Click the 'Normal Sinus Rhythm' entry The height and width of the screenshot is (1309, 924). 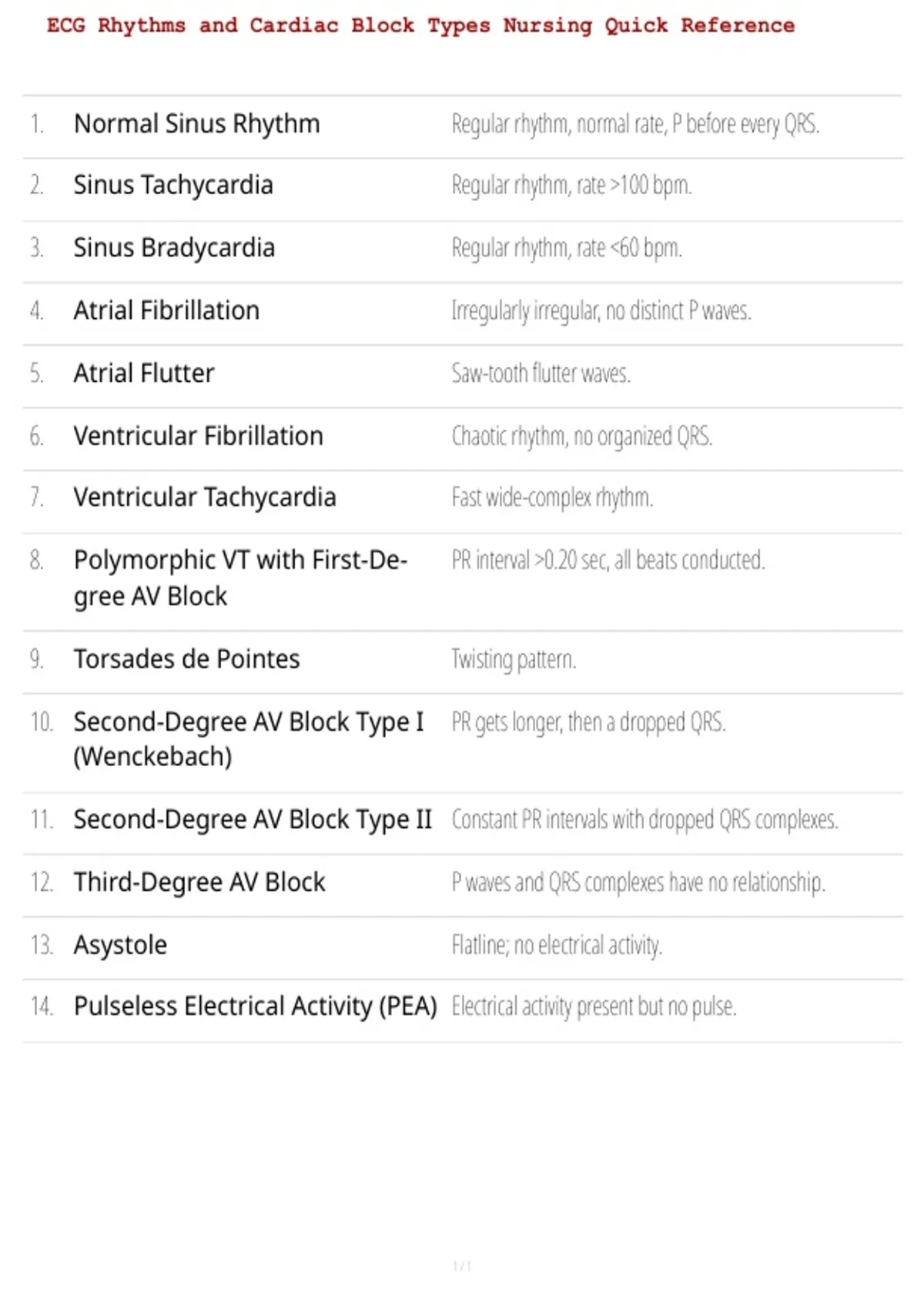pyautogui.click(x=197, y=124)
